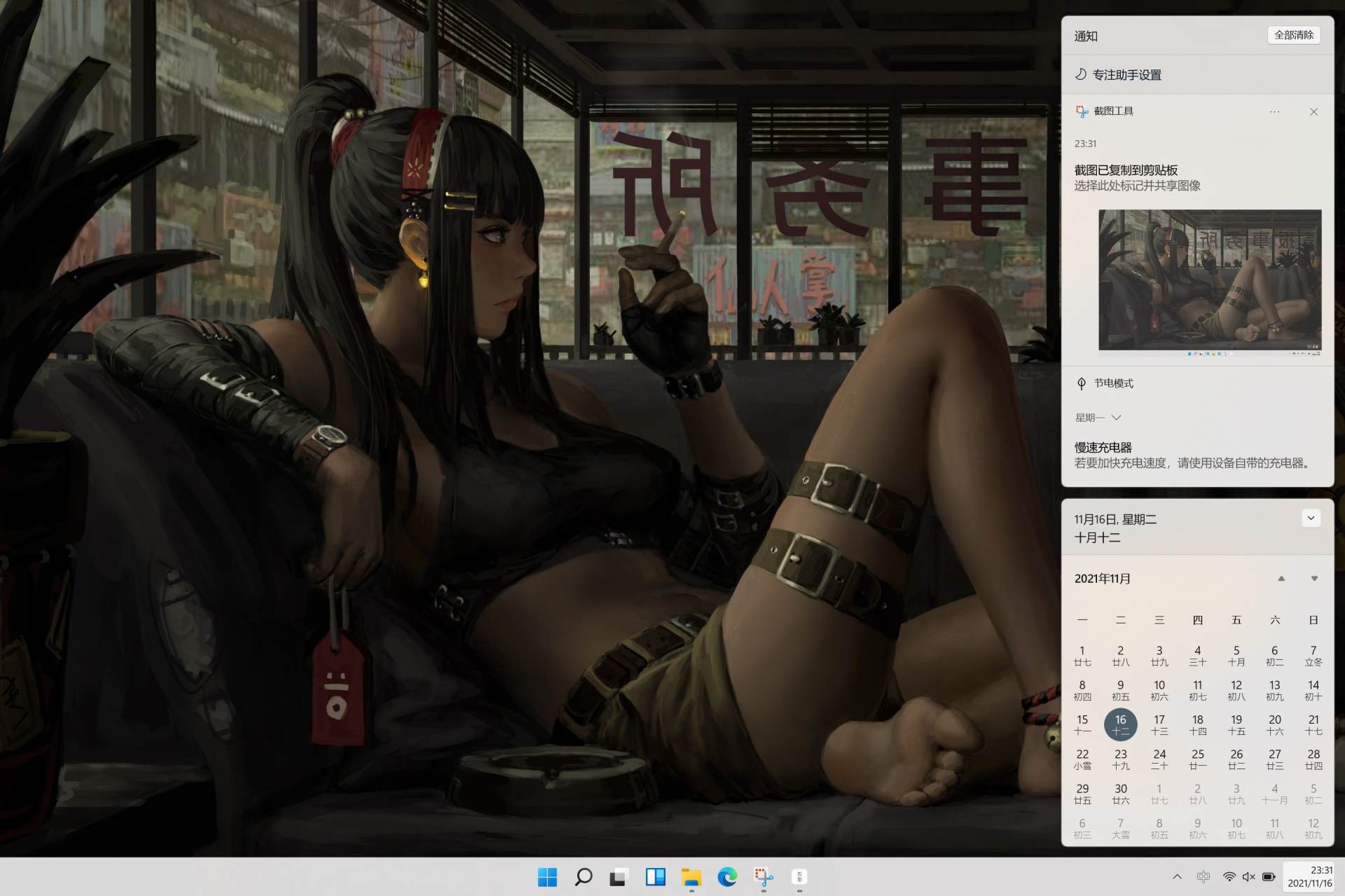This screenshot has width=1345, height=896.
Task: Clear all notifications with 全部清除
Action: pyautogui.click(x=1293, y=35)
